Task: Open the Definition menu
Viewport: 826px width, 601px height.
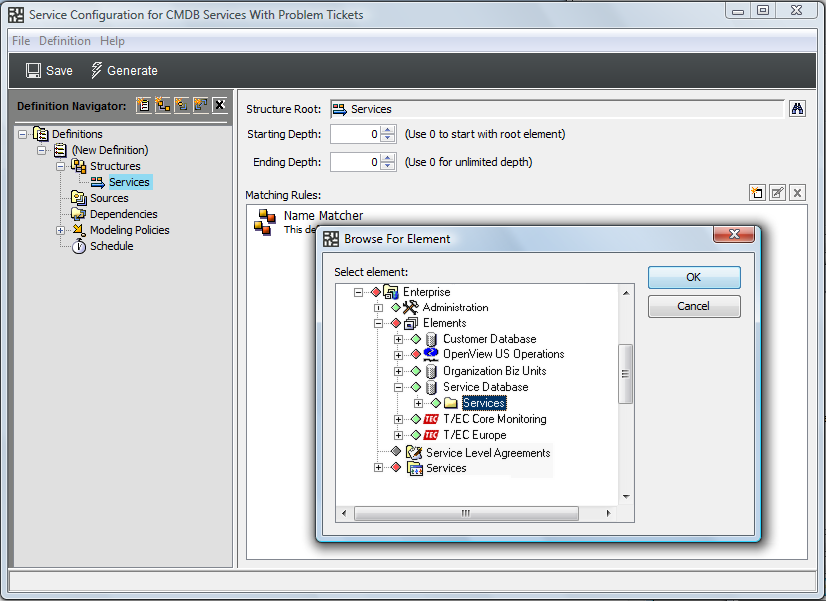Action: (65, 41)
